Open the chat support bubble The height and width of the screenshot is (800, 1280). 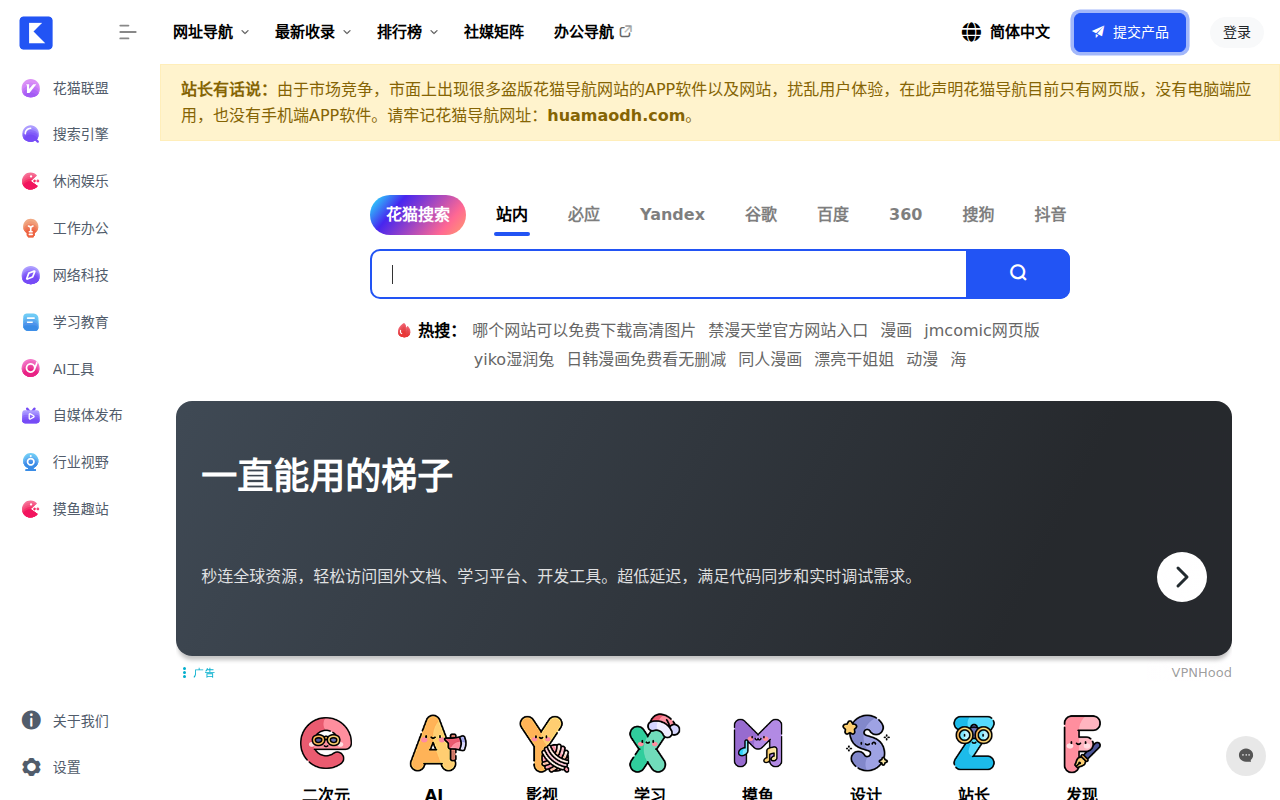click(1245, 756)
